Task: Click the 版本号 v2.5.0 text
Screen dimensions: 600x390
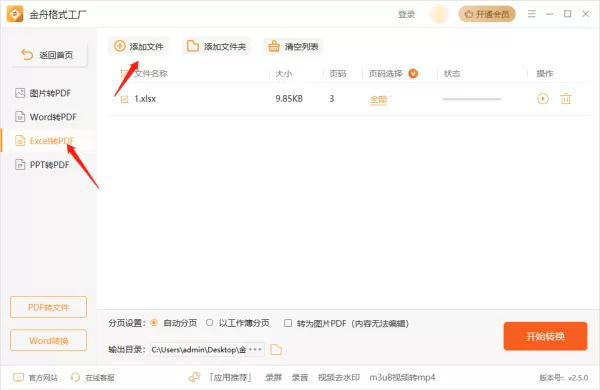Action: tap(564, 378)
